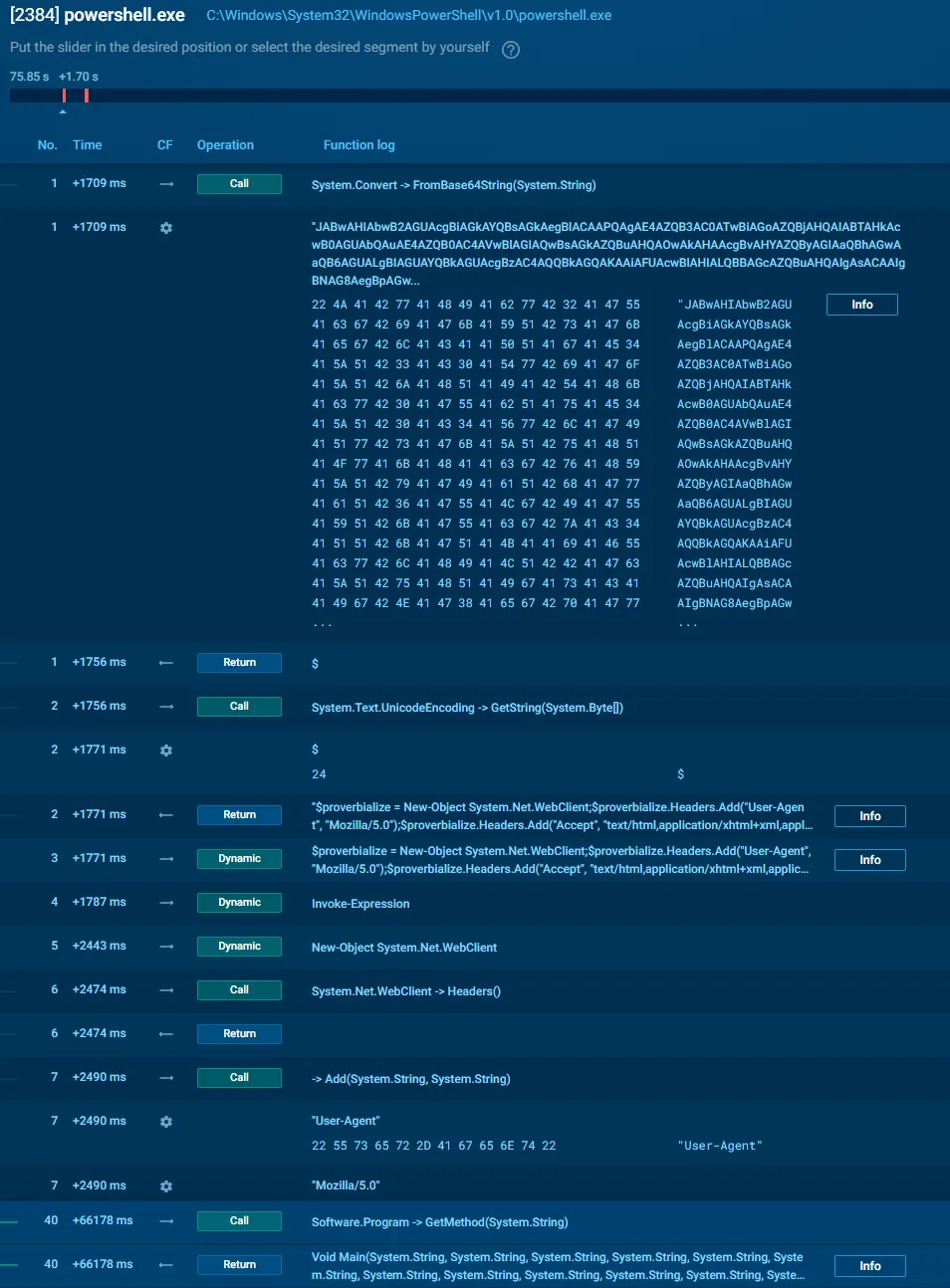The width and height of the screenshot is (950, 1288).
Task: Click second red marker on the timeline
Action: coord(87,96)
